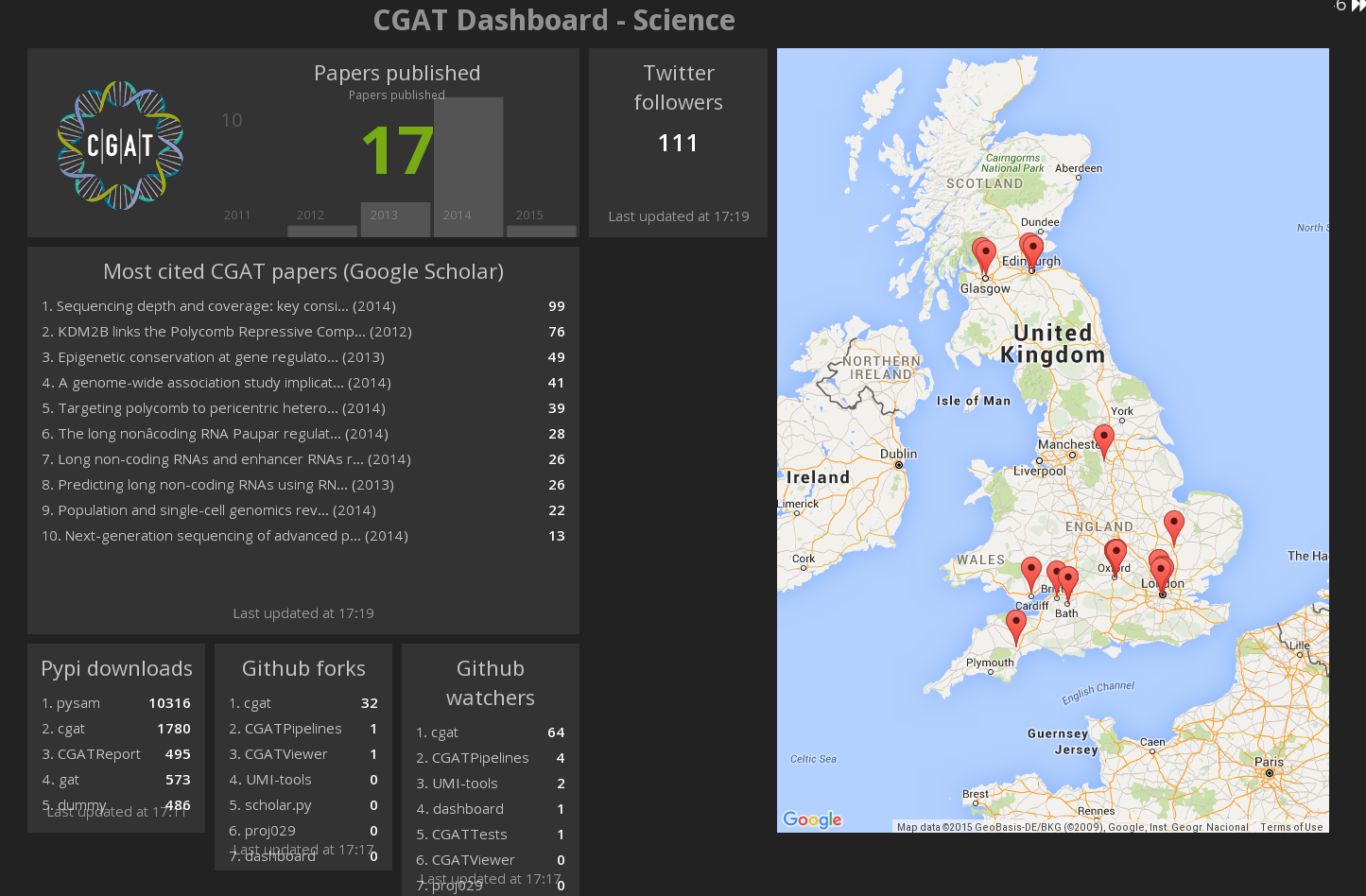
Task: Click the United Kingdom label on map
Action: pos(1053,344)
